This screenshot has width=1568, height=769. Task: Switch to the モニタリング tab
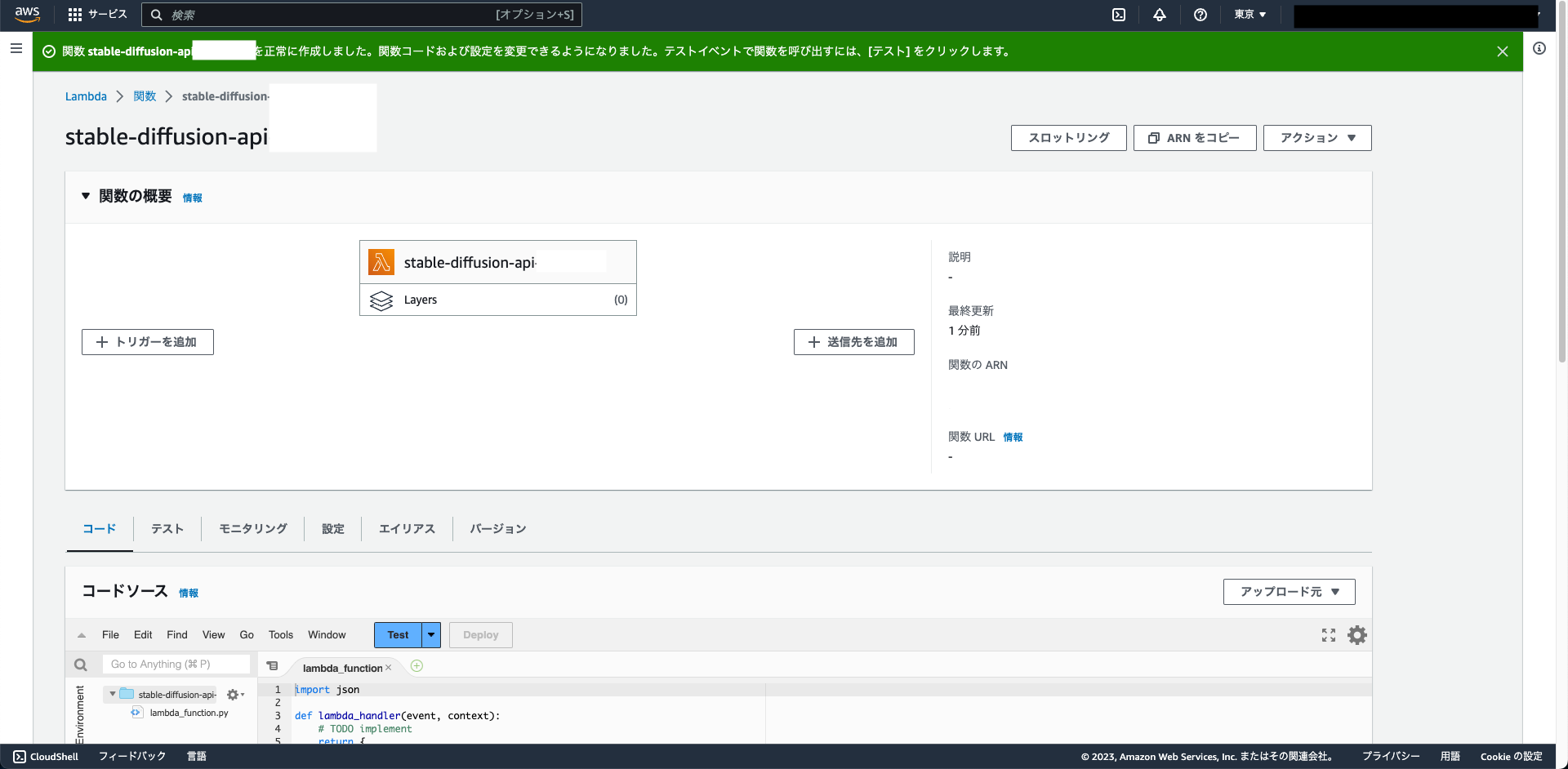point(253,529)
